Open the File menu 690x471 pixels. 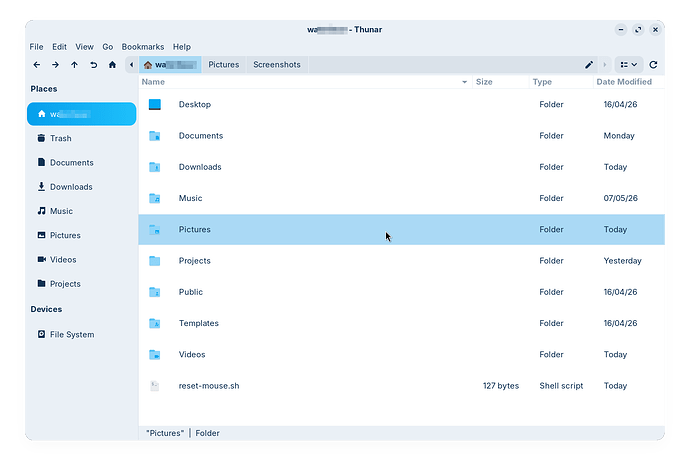coord(37,47)
